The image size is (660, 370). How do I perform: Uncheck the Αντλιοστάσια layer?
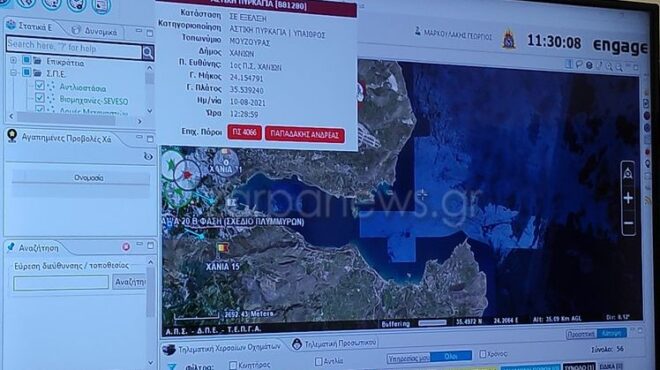pos(40,85)
